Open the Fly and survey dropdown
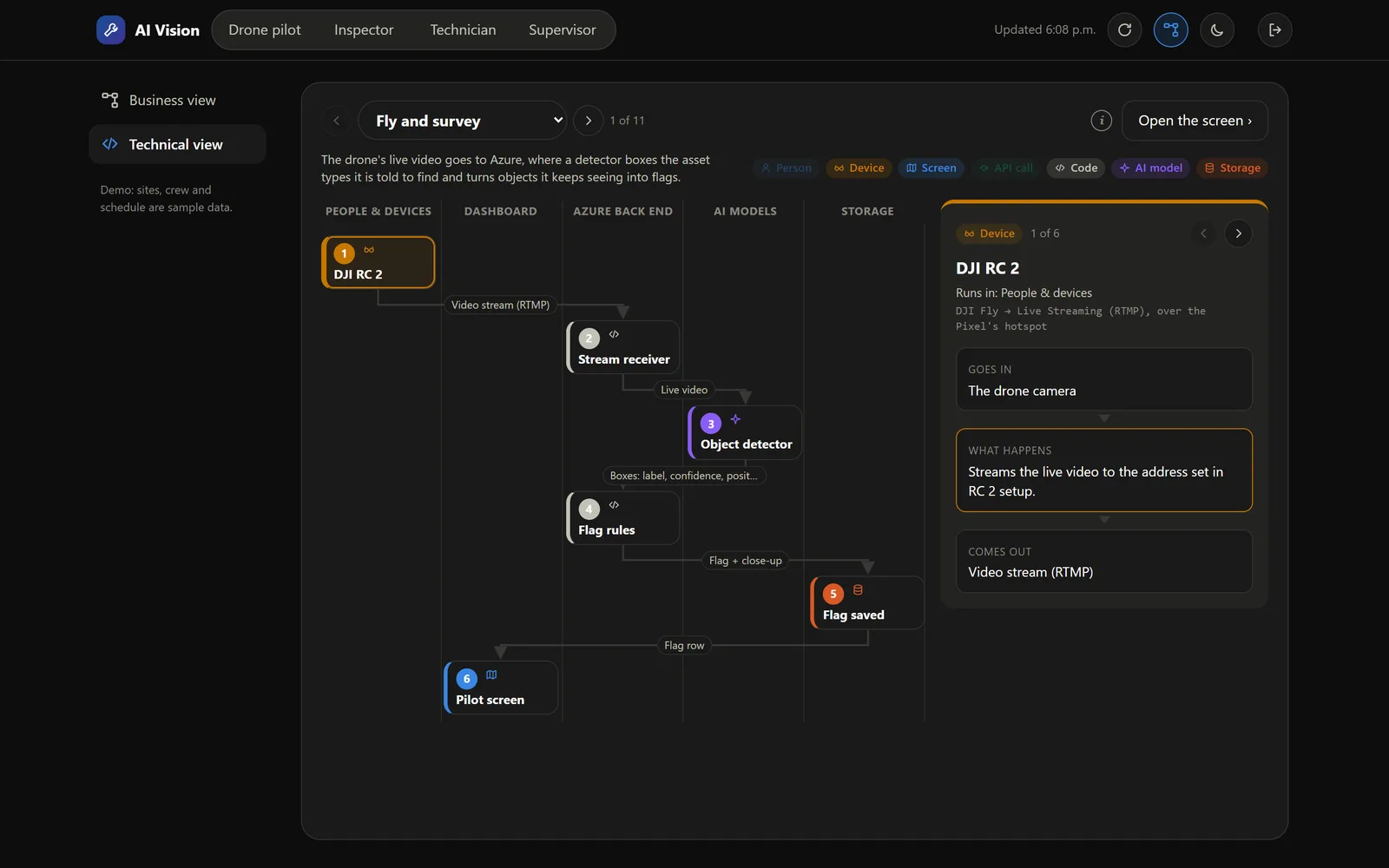 click(x=462, y=121)
